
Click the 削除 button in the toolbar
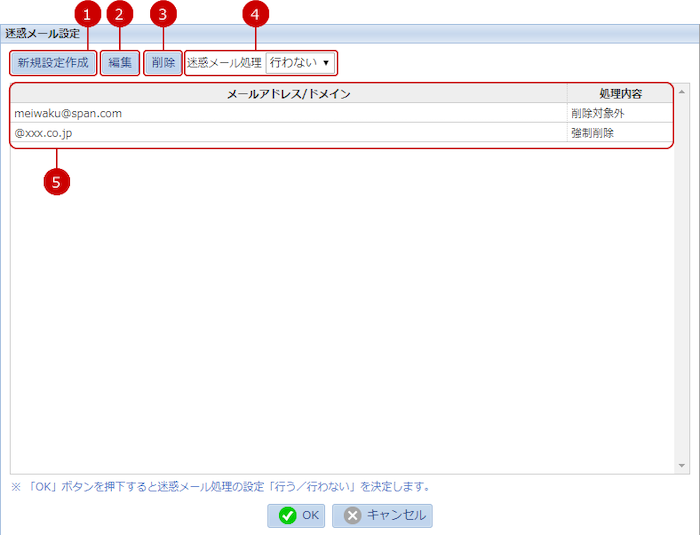(x=163, y=63)
